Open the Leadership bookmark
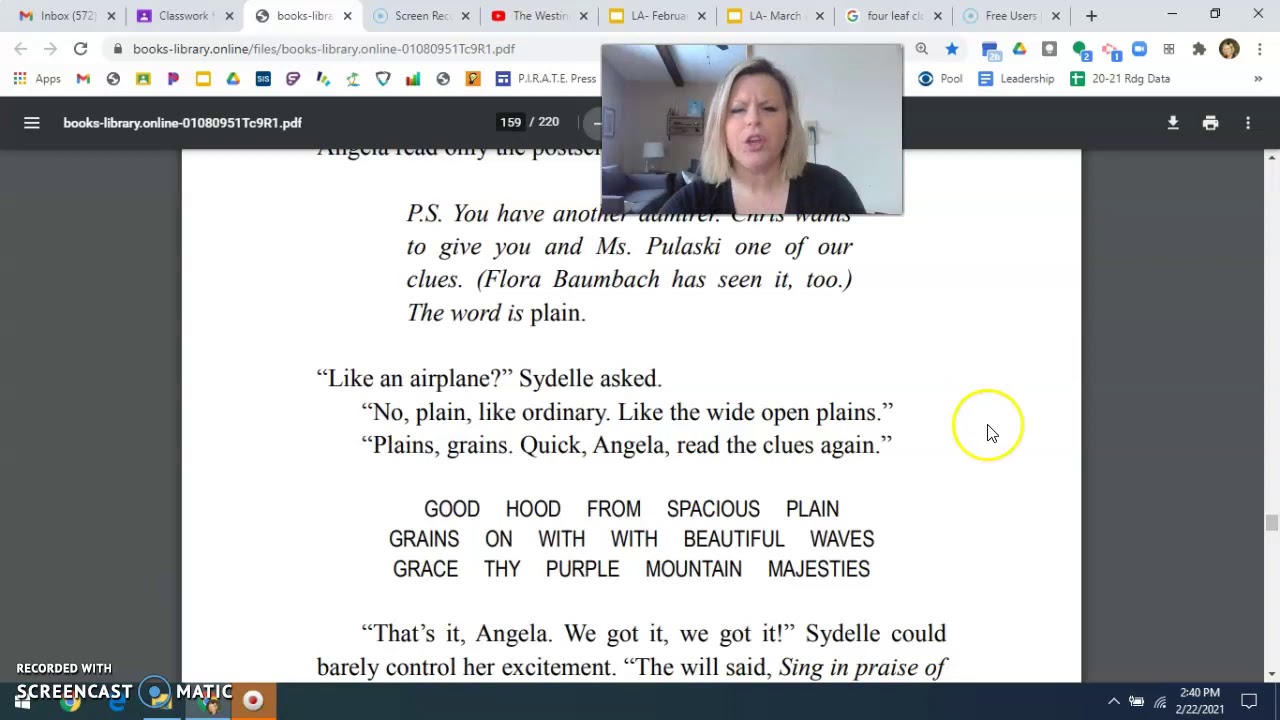The width and height of the screenshot is (1280, 720). (x=1016, y=79)
